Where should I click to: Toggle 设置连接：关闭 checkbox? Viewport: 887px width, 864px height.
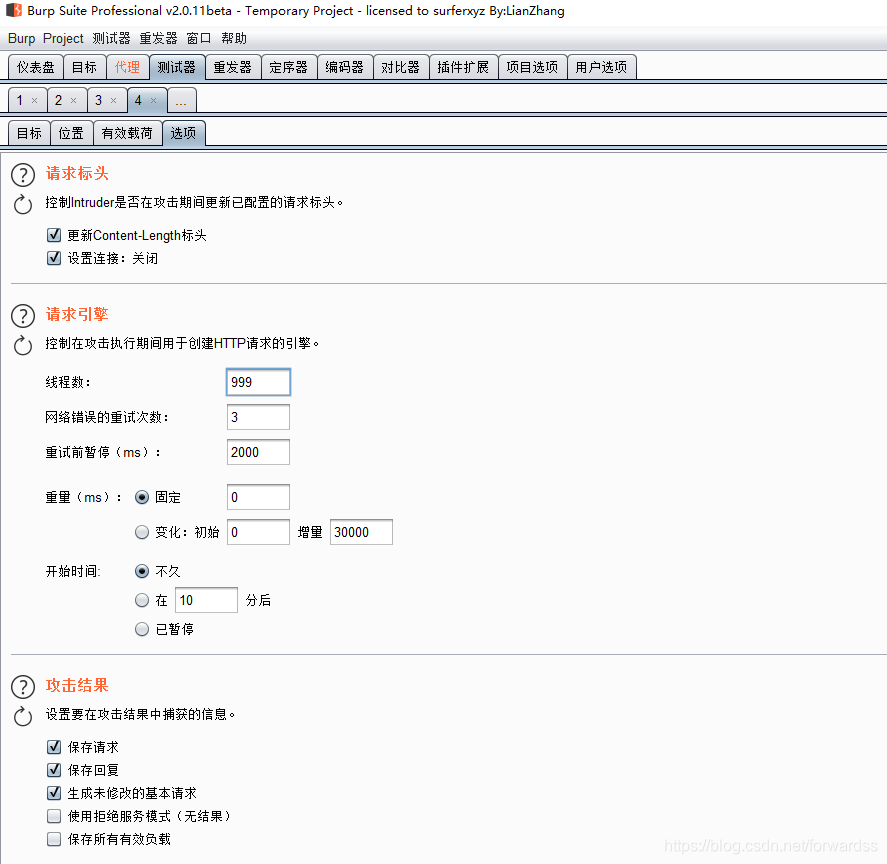click(54, 258)
